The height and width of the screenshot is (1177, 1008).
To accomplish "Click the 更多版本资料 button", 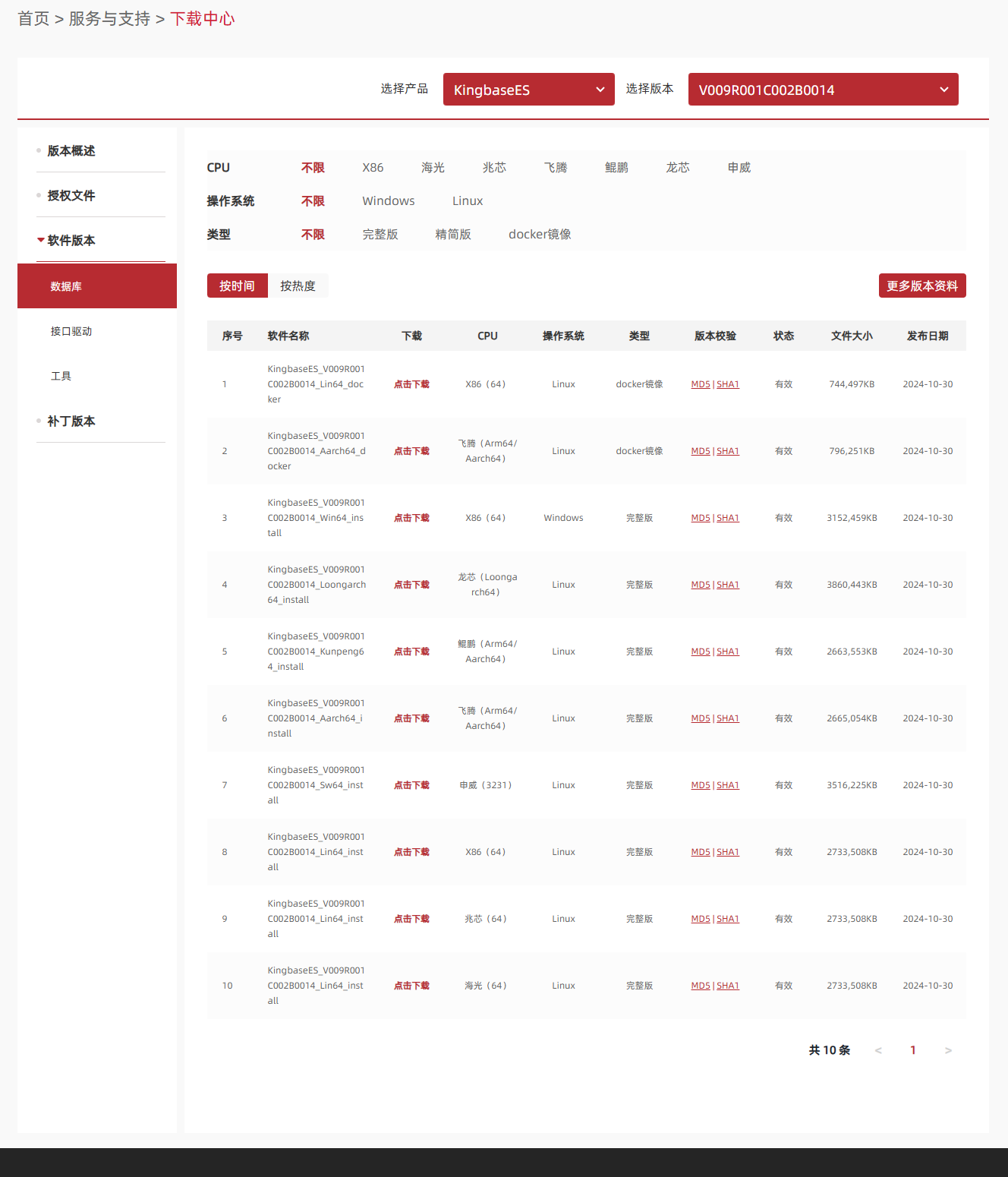I will pos(922,286).
